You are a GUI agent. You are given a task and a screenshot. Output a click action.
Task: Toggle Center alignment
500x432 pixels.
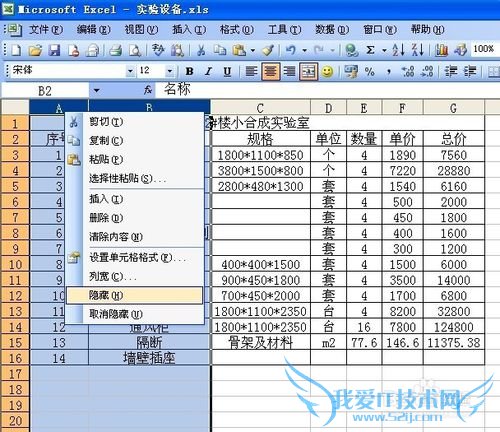[270, 71]
